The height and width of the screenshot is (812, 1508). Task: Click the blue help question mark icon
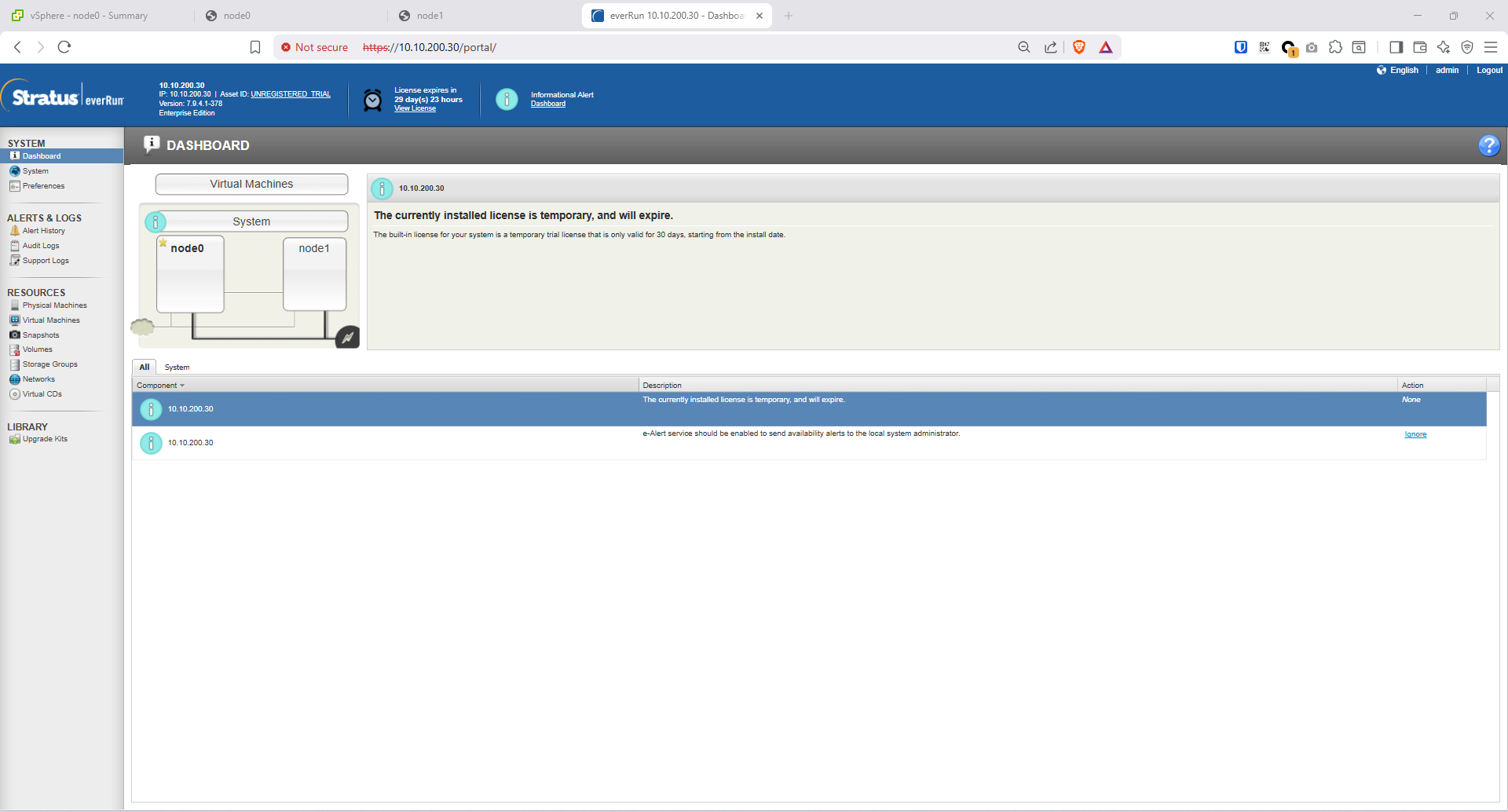click(1488, 145)
